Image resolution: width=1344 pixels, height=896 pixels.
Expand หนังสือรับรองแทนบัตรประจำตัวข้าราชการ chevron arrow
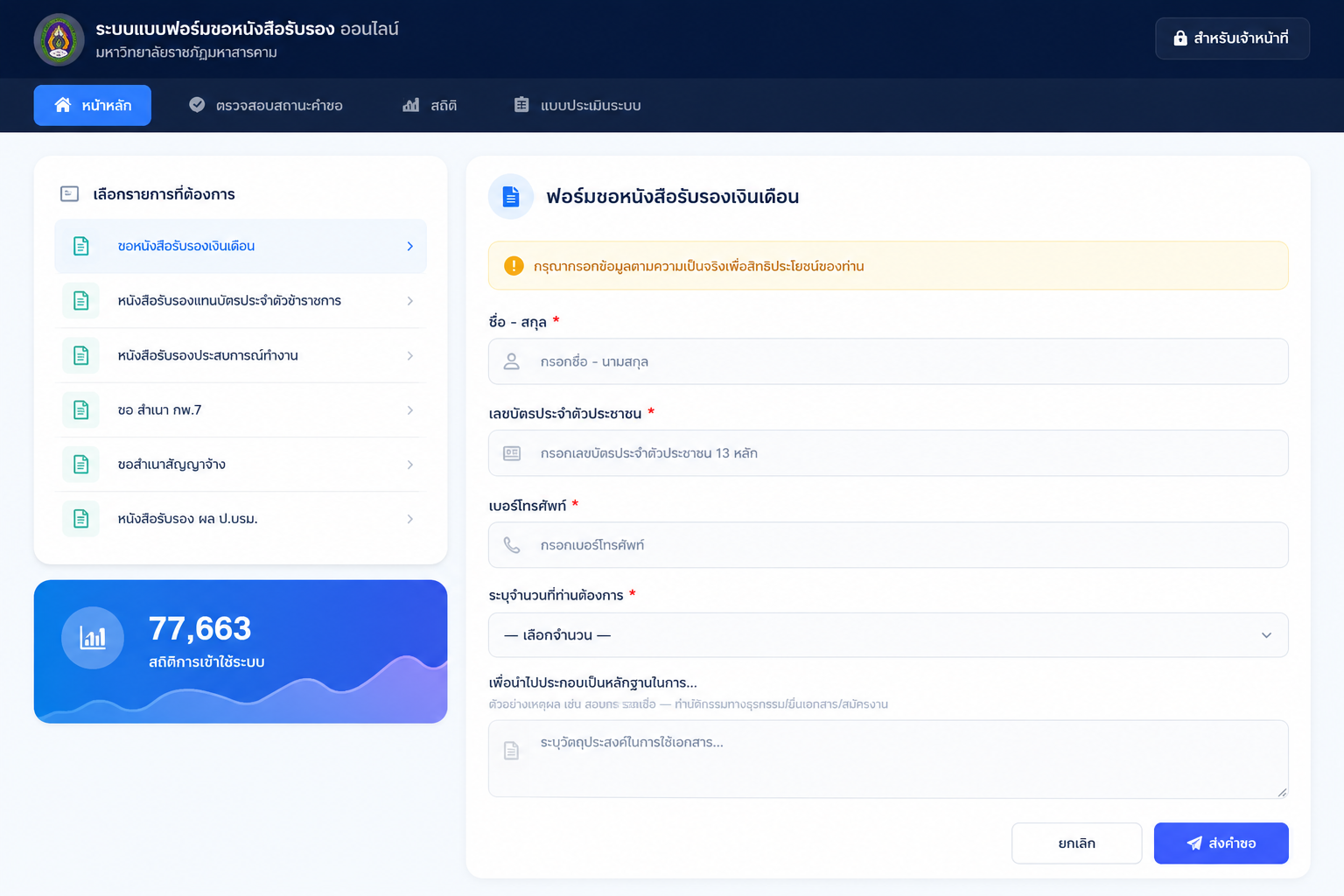click(410, 301)
